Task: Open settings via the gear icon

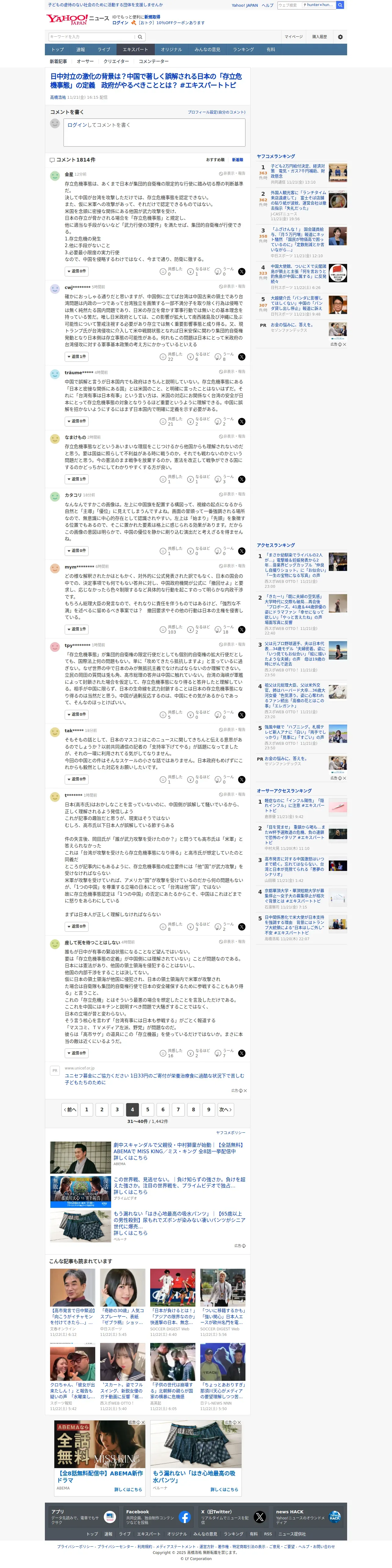Action: [340, 37]
